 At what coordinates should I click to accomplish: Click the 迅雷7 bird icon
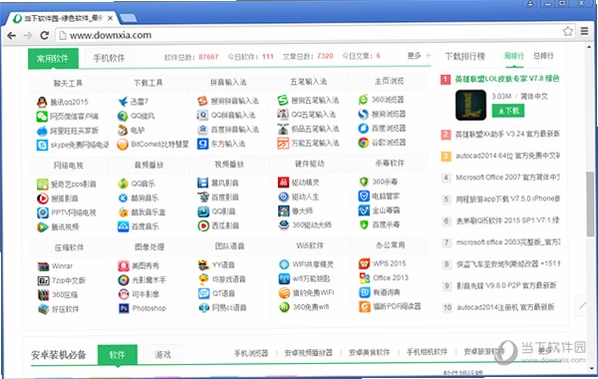point(123,101)
